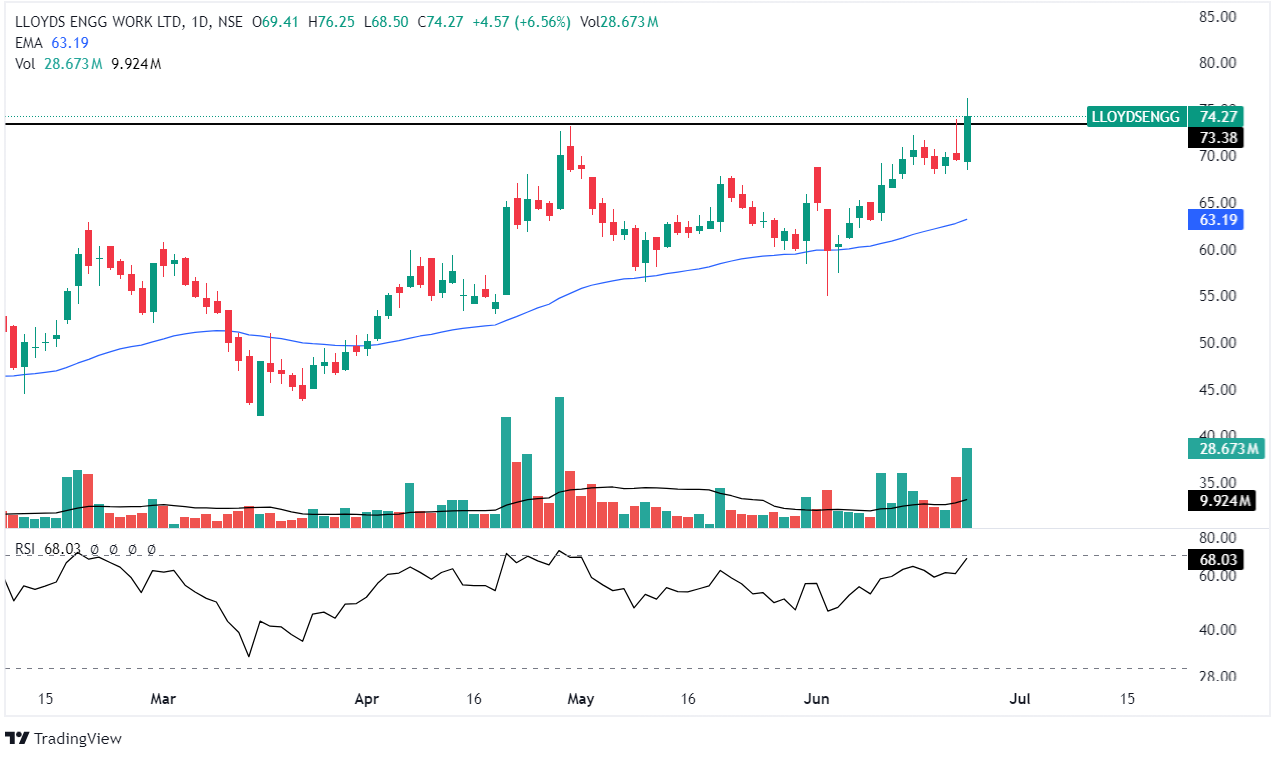Click the blue 63.19 EMA value tag

click(1216, 220)
